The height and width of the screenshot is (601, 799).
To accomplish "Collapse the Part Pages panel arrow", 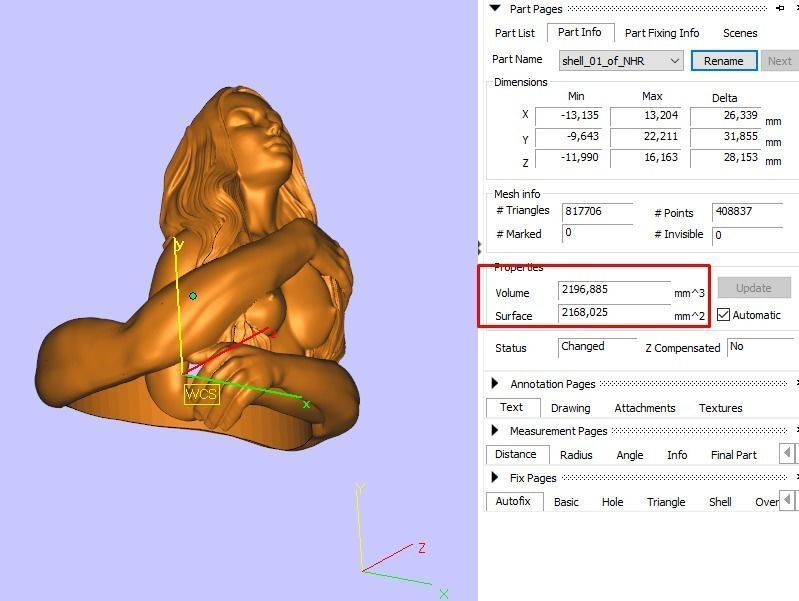I will (495, 8).
